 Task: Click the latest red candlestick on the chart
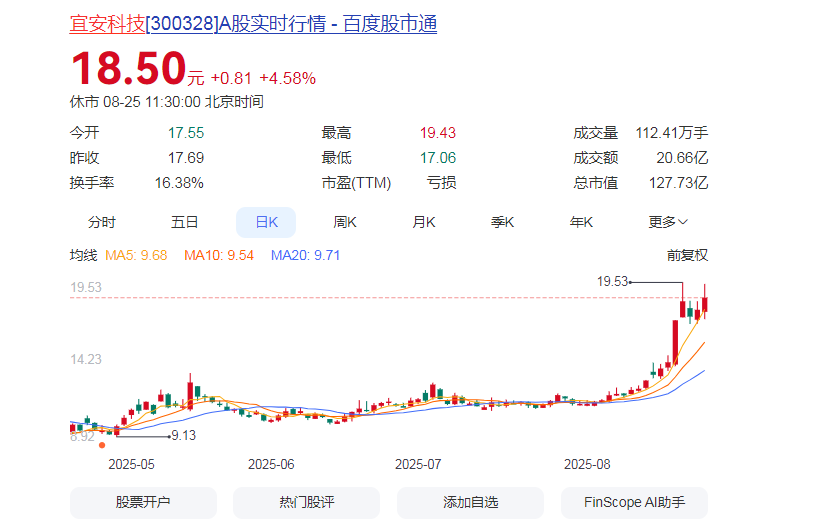(x=704, y=304)
